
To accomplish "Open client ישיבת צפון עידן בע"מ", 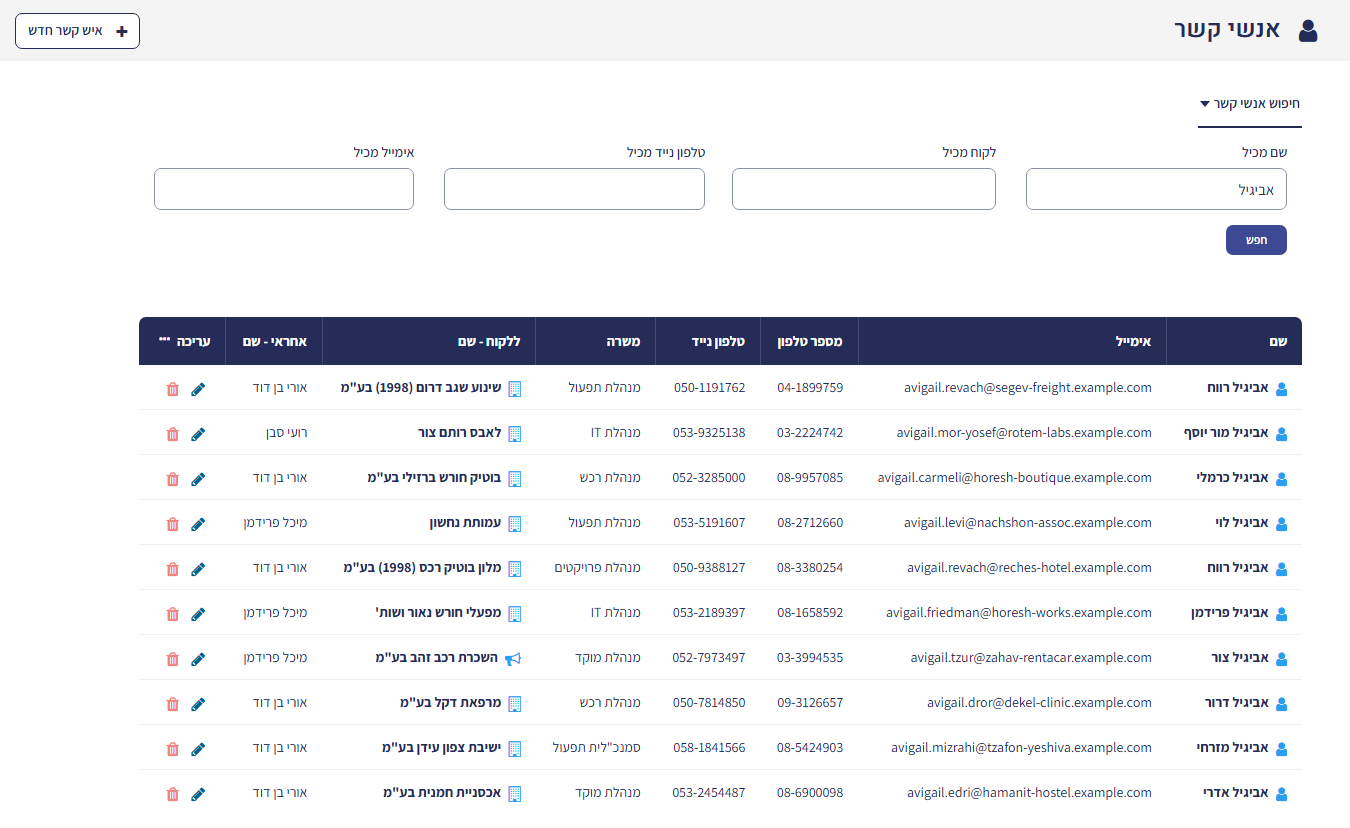I will (441, 748).
